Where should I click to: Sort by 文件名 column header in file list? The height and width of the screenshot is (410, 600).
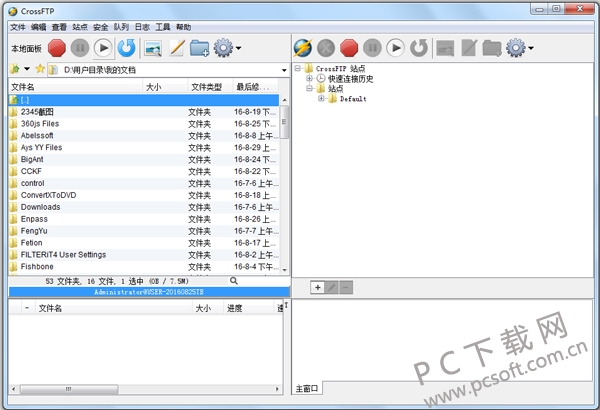coord(76,87)
